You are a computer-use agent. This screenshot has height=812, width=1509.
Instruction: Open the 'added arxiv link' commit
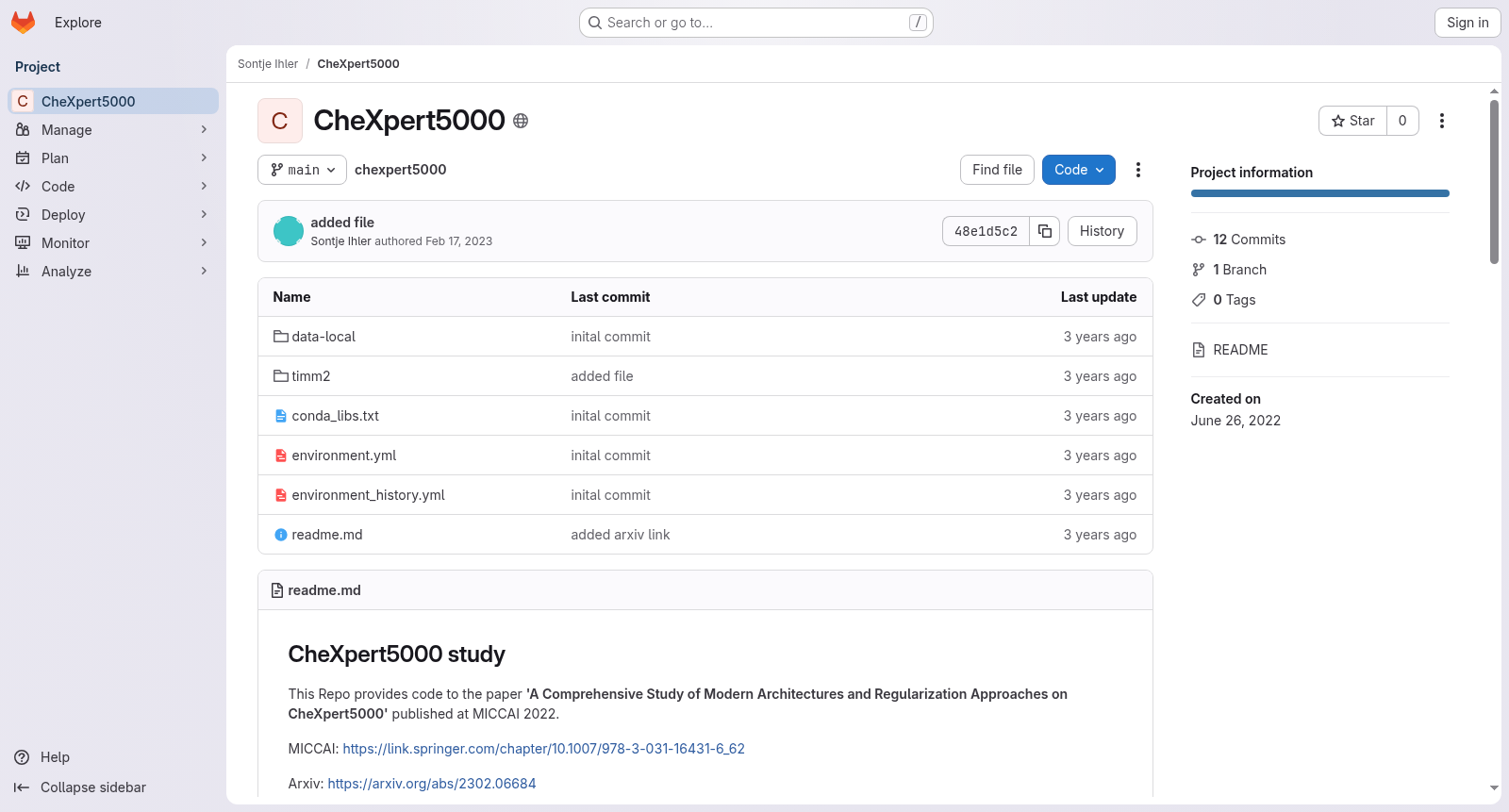click(621, 535)
